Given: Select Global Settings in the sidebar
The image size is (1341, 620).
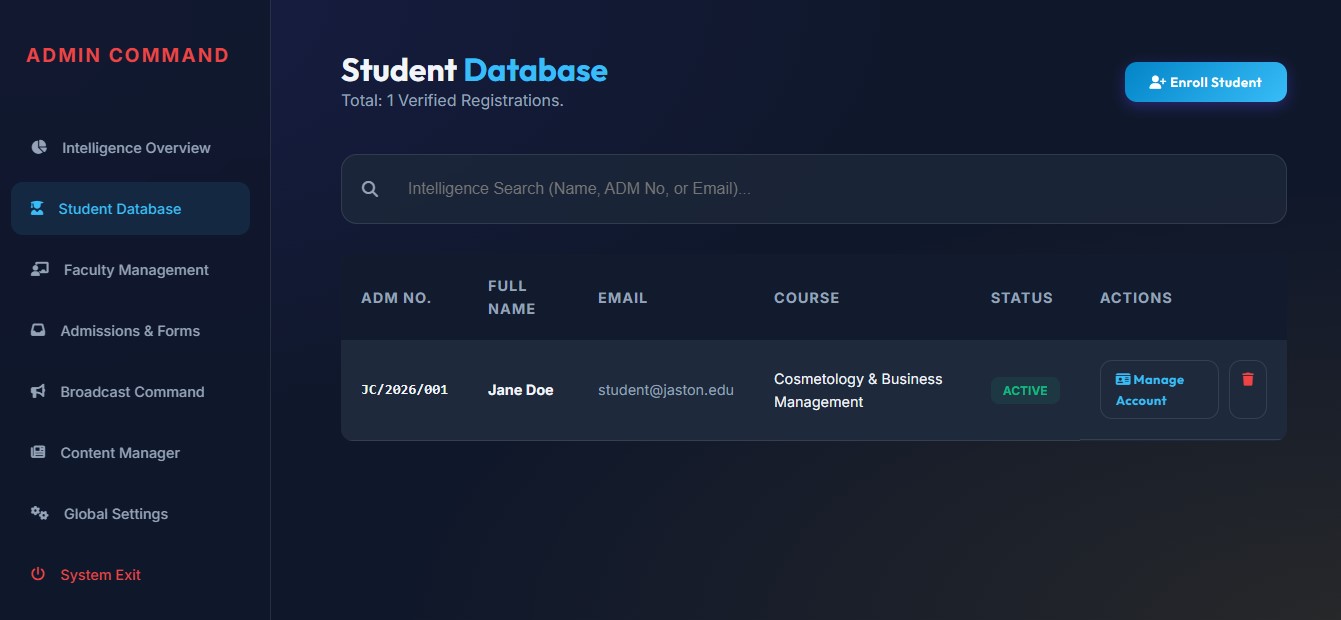Looking at the screenshot, I should click(x=116, y=514).
